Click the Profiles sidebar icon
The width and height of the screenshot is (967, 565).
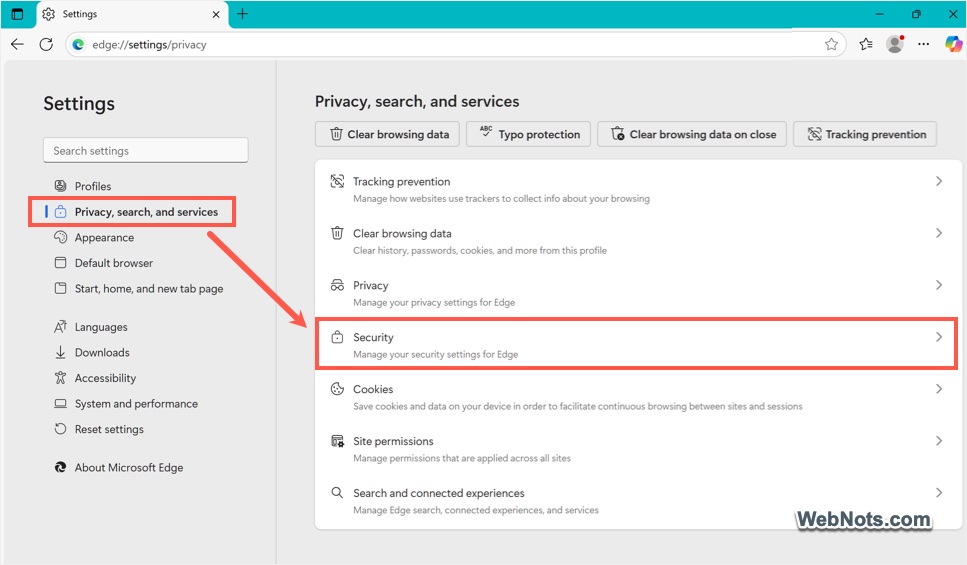pyautogui.click(x=60, y=186)
